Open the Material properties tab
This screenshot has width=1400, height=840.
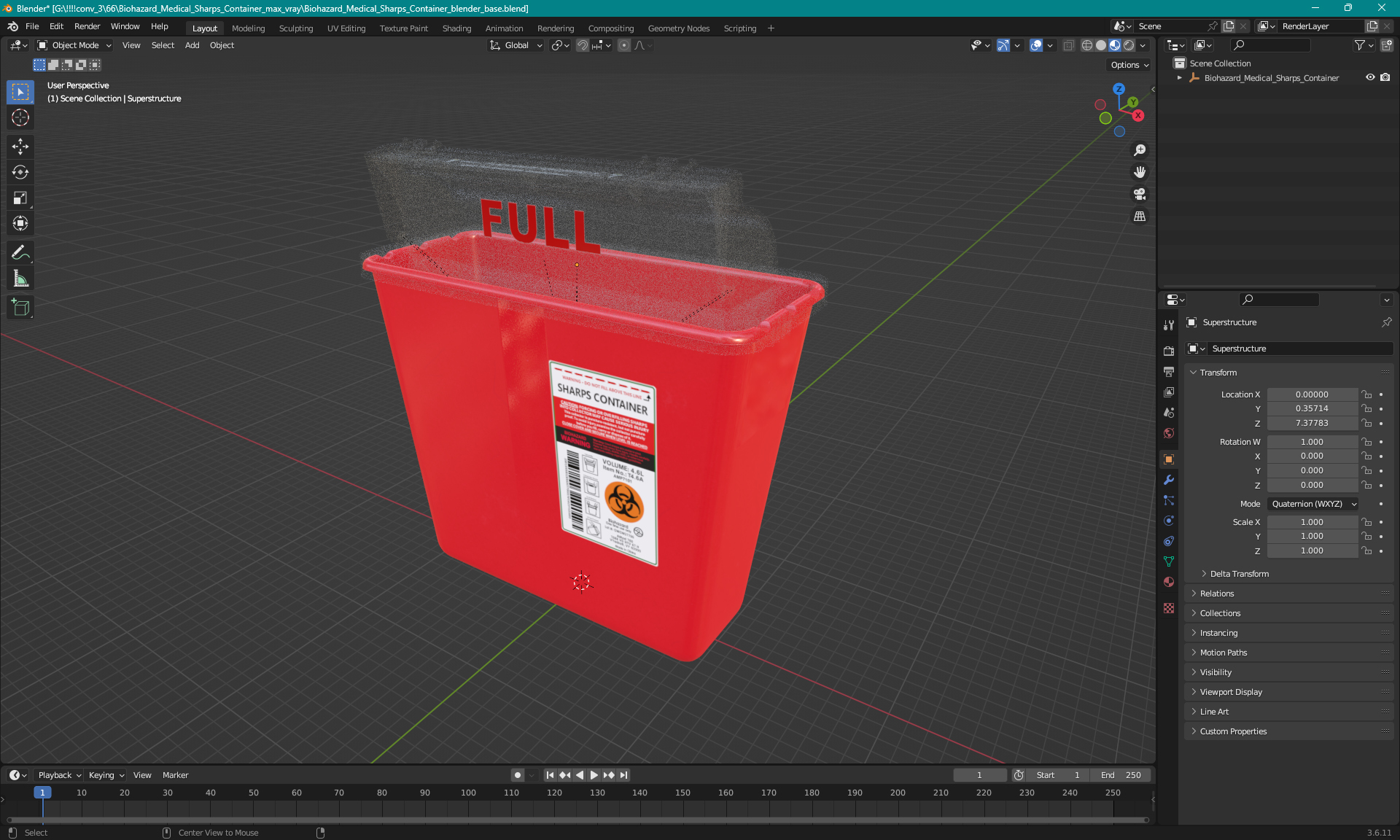(x=1169, y=582)
